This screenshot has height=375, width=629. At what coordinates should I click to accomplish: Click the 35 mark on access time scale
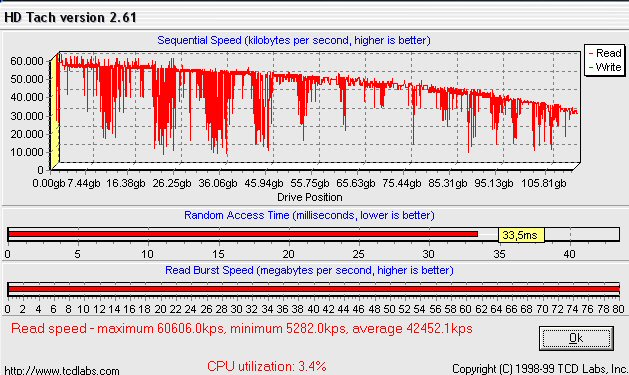coord(499,254)
